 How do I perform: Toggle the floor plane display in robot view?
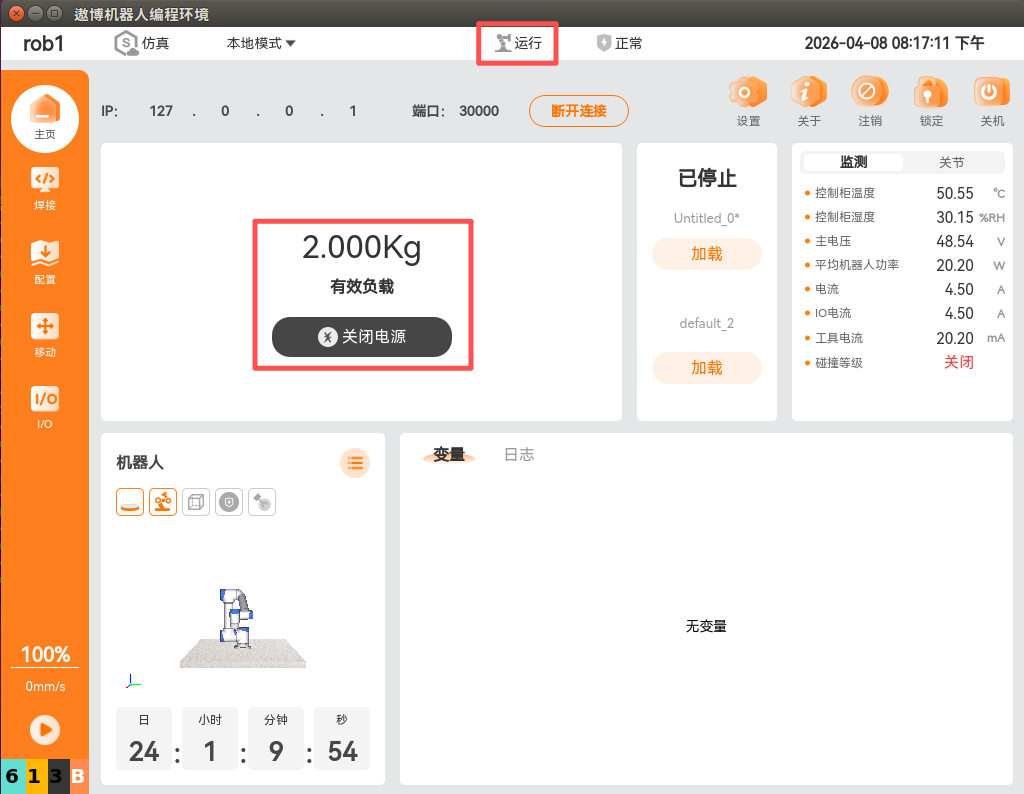(130, 502)
